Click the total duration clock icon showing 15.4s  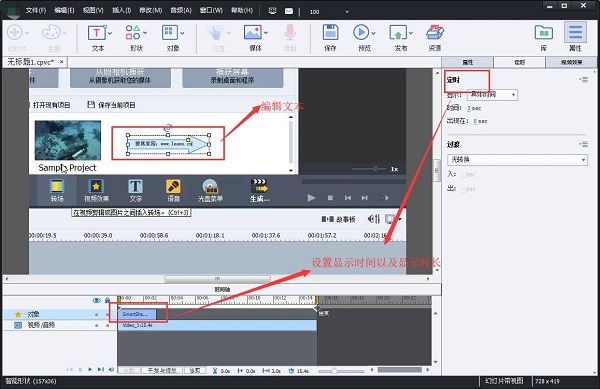292,371
